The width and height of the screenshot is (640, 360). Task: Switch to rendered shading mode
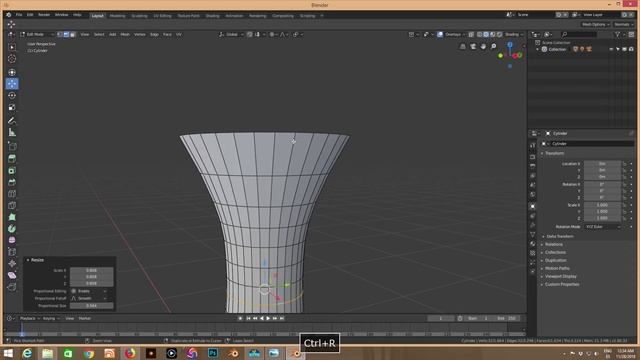499,35
